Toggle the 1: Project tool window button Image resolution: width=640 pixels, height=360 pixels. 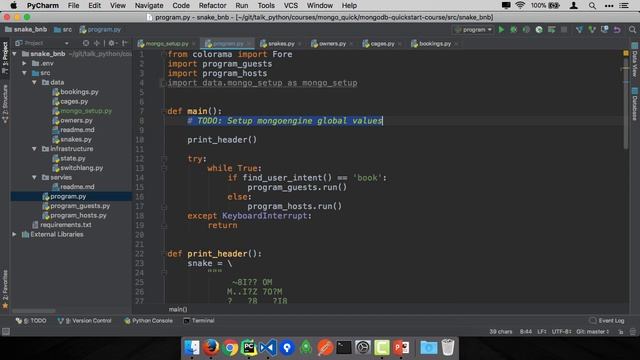coord(5,58)
